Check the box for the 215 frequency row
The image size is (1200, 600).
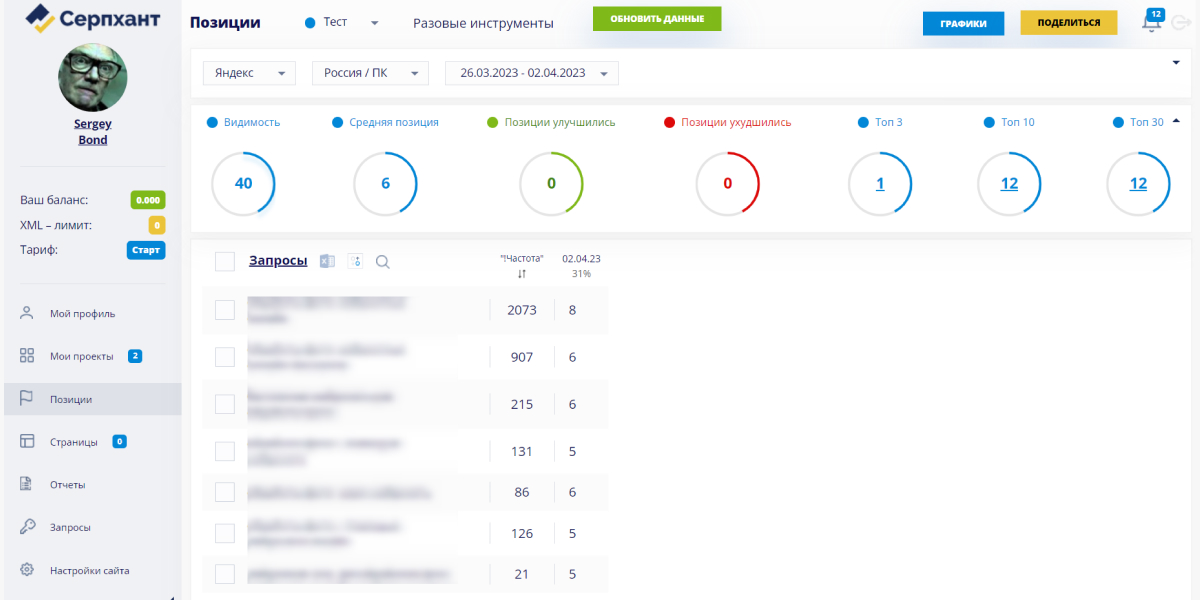pos(225,404)
